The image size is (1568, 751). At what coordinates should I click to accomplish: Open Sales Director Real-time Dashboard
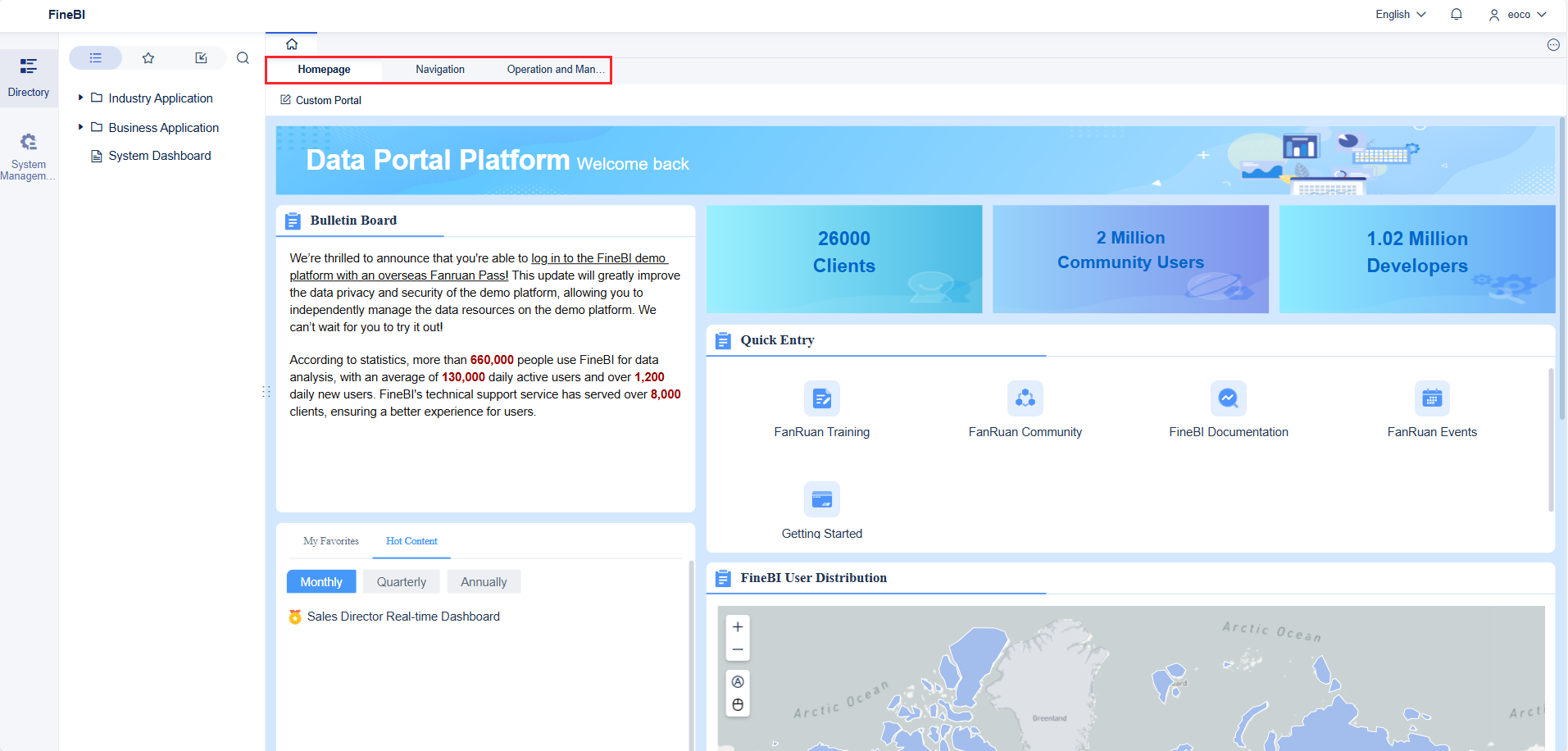click(403, 617)
